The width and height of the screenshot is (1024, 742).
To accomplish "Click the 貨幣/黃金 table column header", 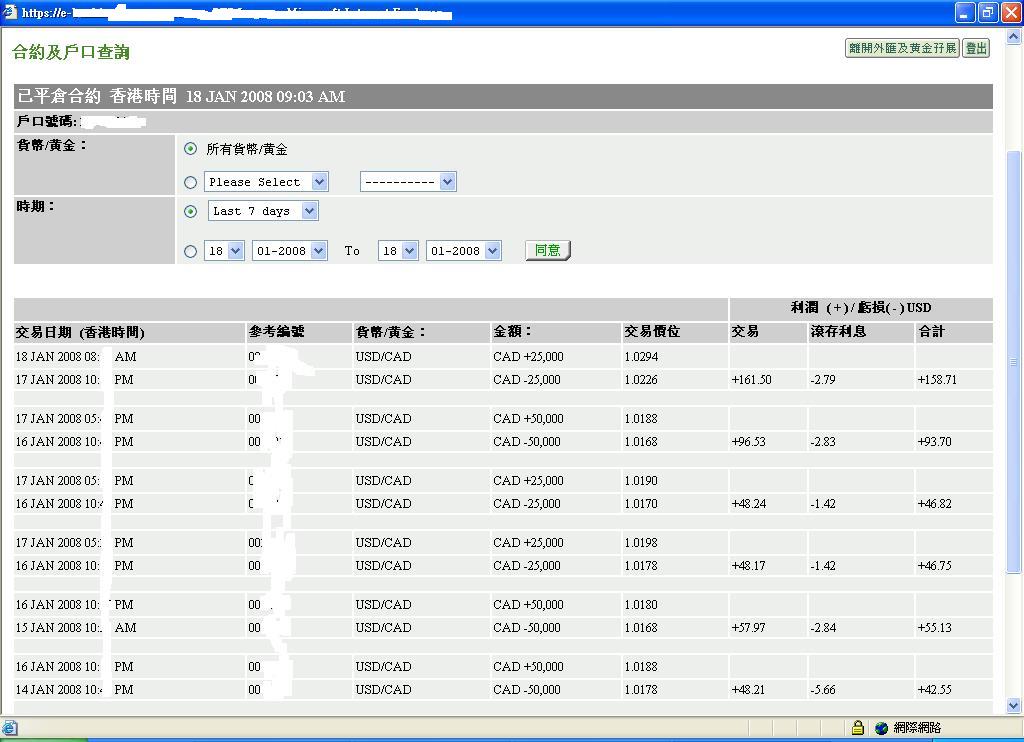I will point(391,332).
